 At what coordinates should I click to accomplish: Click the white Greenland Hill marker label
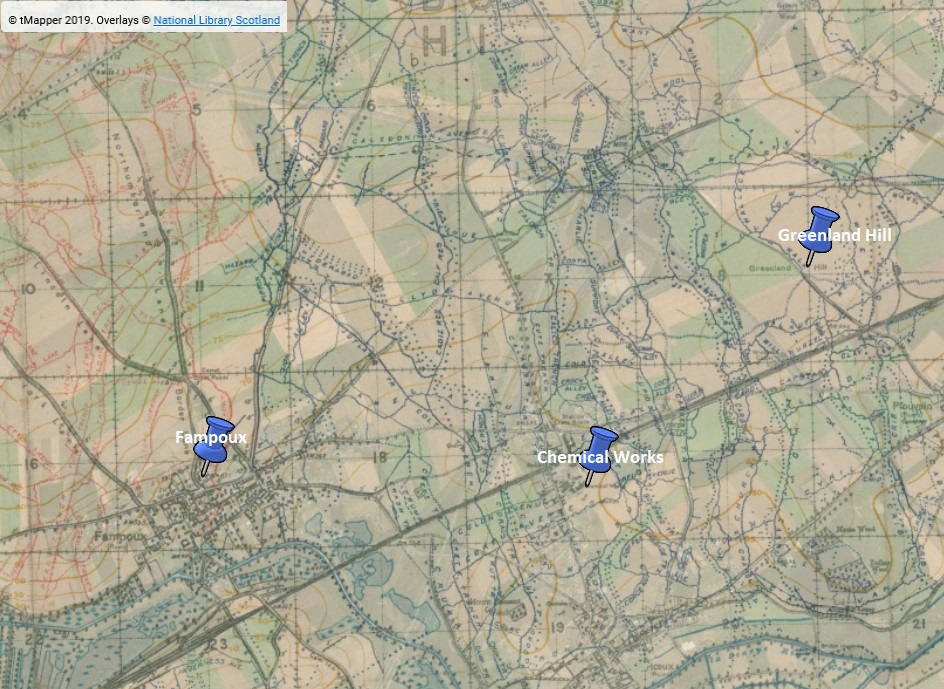833,236
